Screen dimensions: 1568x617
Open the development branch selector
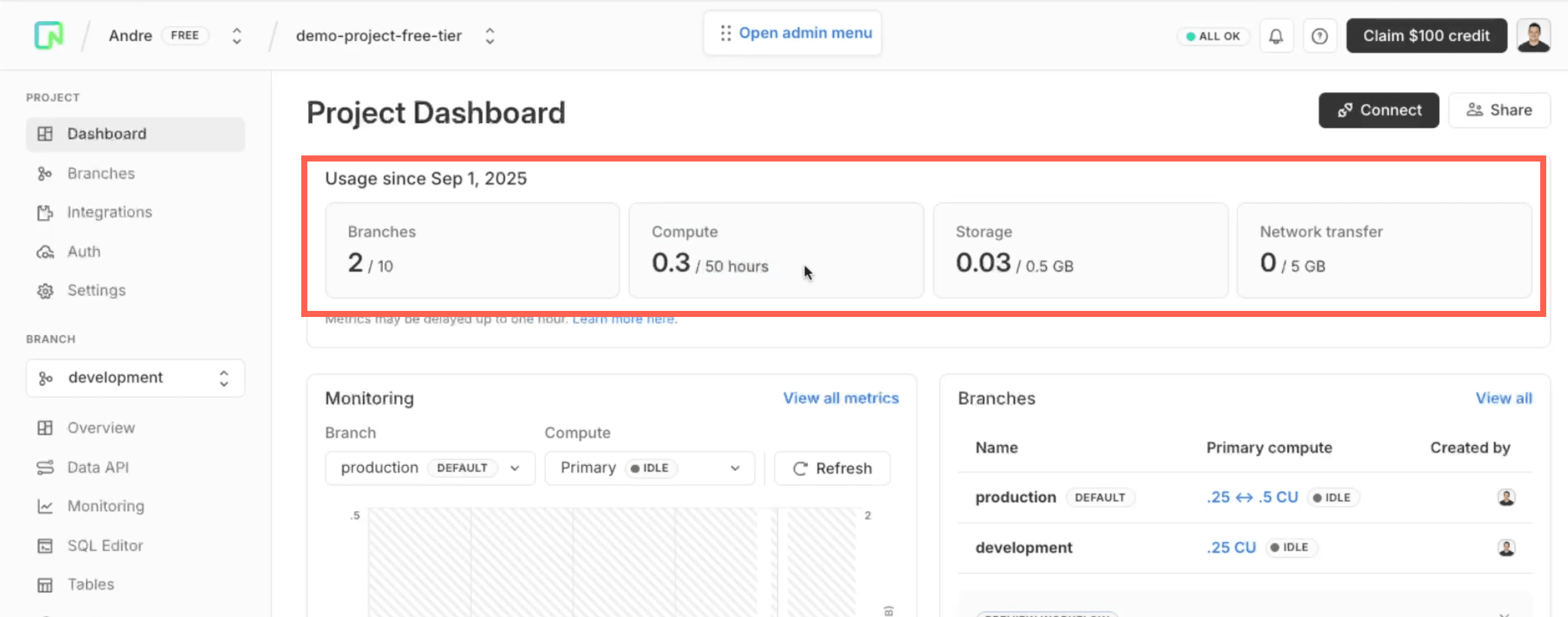135,378
